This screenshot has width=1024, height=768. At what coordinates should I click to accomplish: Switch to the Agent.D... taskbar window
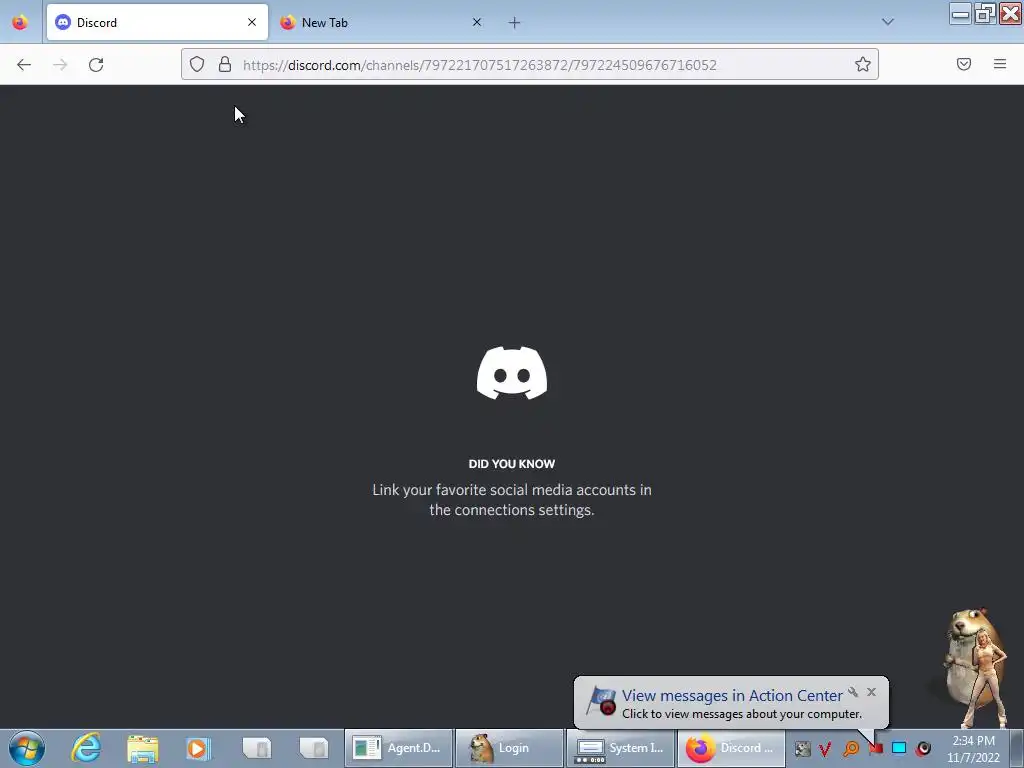[398, 748]
